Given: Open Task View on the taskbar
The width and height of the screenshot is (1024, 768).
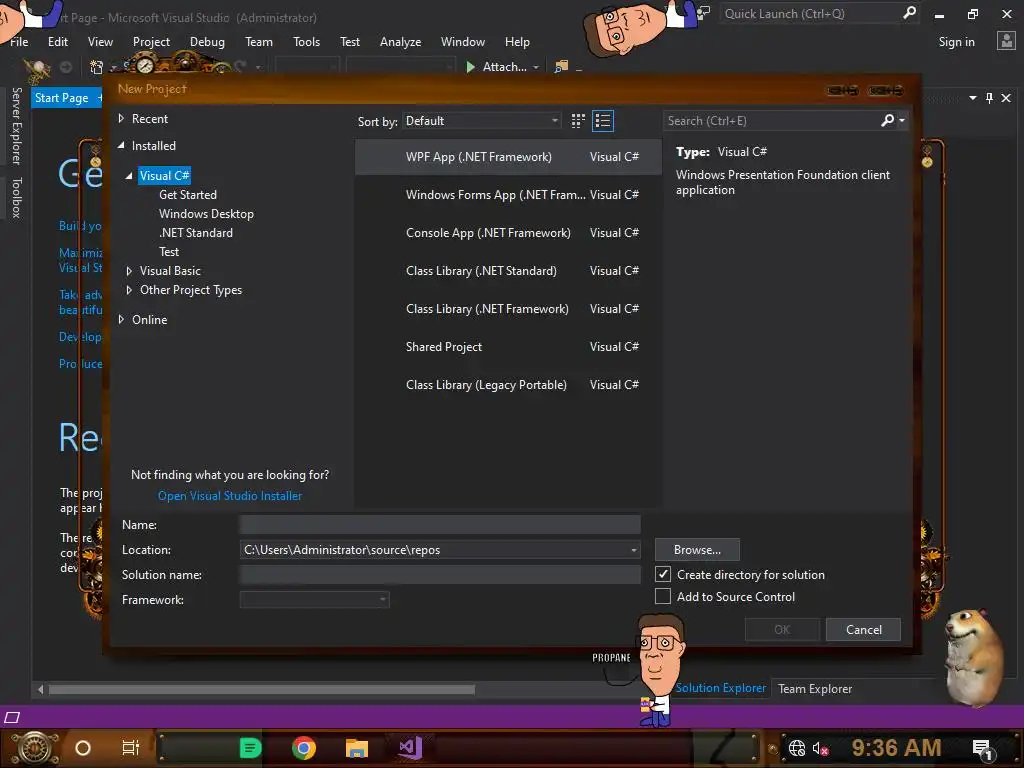Looking at the screenshot, I should [x=131, y=748].
